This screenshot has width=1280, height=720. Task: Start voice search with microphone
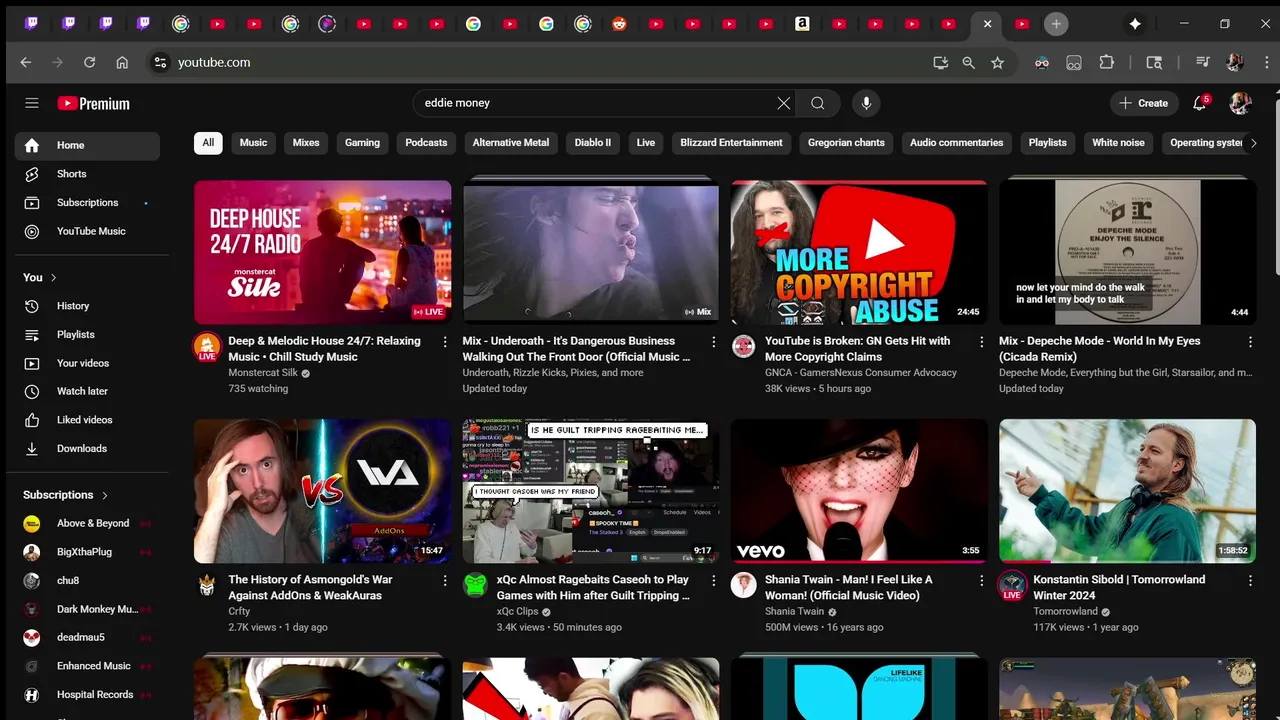click(x=866, y=103)
